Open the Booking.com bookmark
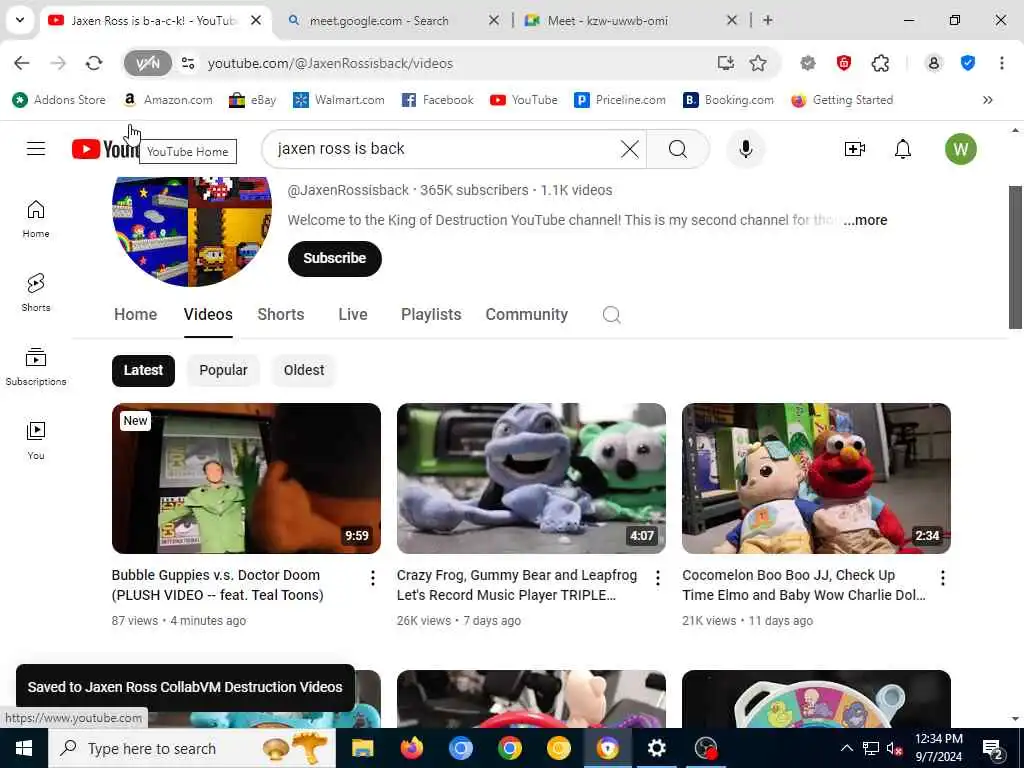1024x768 pixels. click(x=728, y=100)
